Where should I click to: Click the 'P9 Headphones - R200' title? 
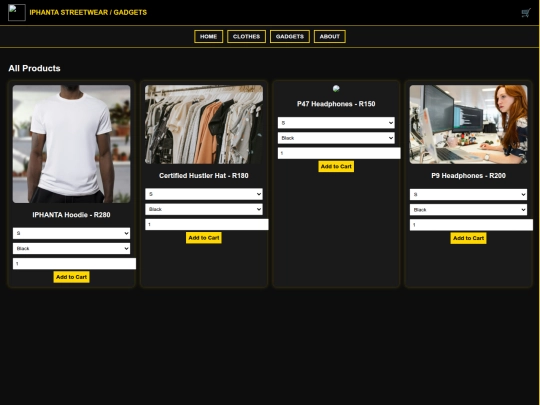click(x=468, y=176)
